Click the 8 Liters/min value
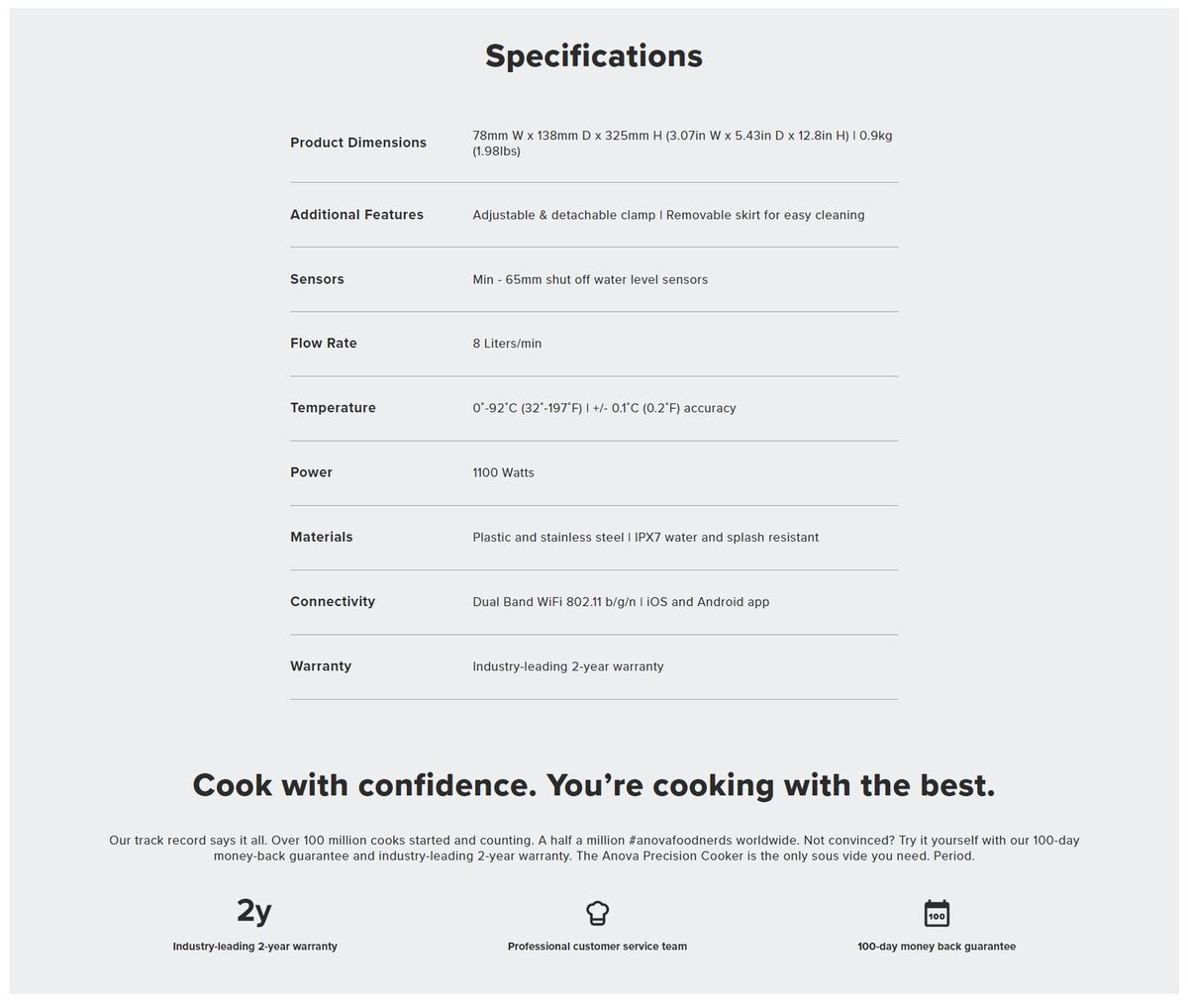 tap(507, 344)
